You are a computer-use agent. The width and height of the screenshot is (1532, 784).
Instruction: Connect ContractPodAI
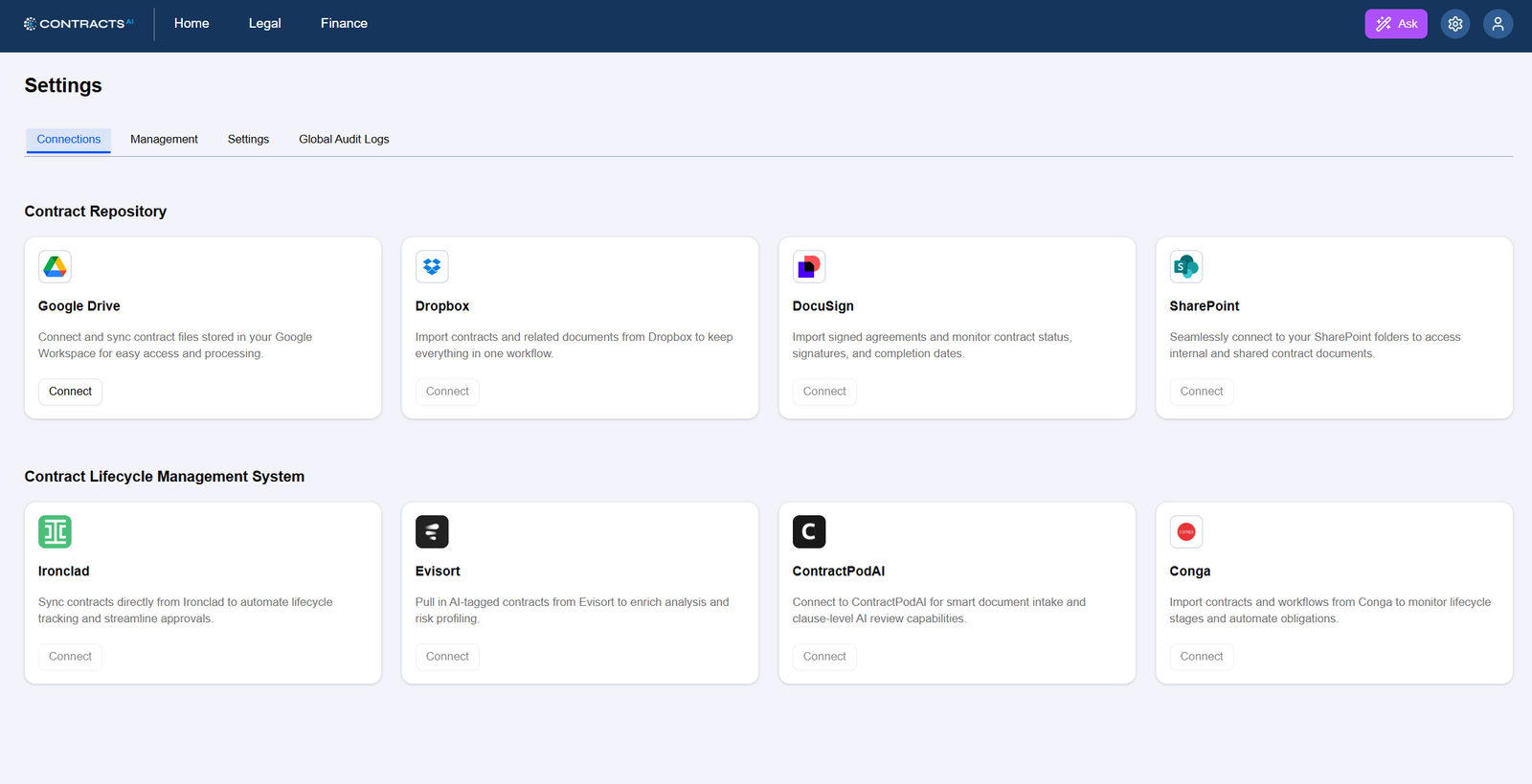(824, 657)
